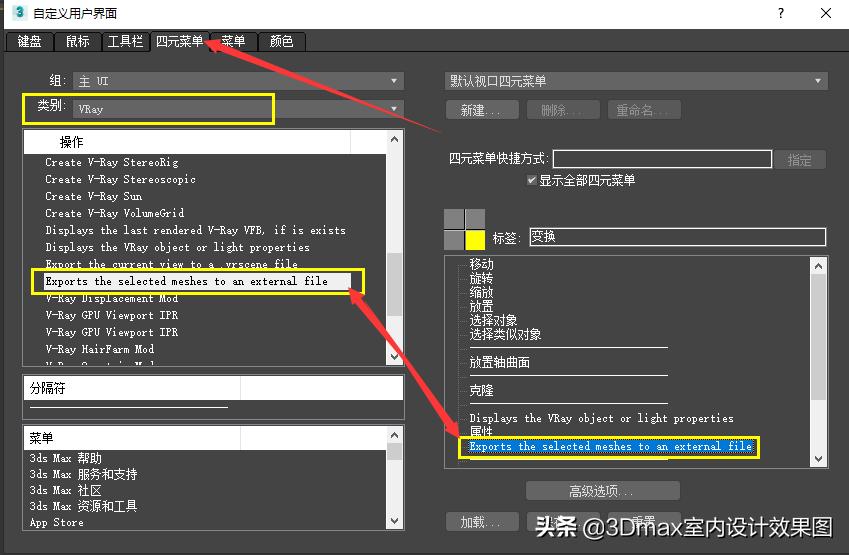
Task: Open the 默认视口四元菜单 dropdown
Action: 636,81
